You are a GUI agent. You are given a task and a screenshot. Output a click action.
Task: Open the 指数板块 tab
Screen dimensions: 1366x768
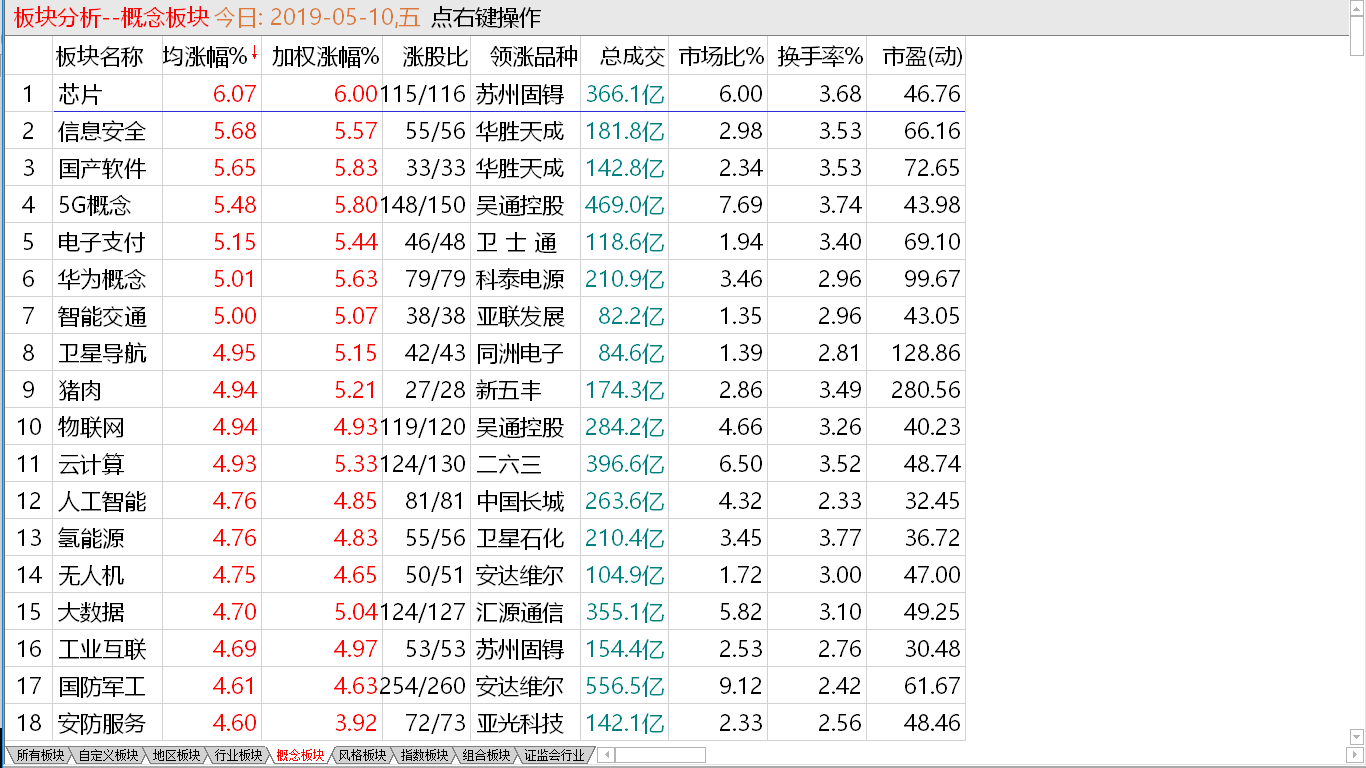pos(424,755)
